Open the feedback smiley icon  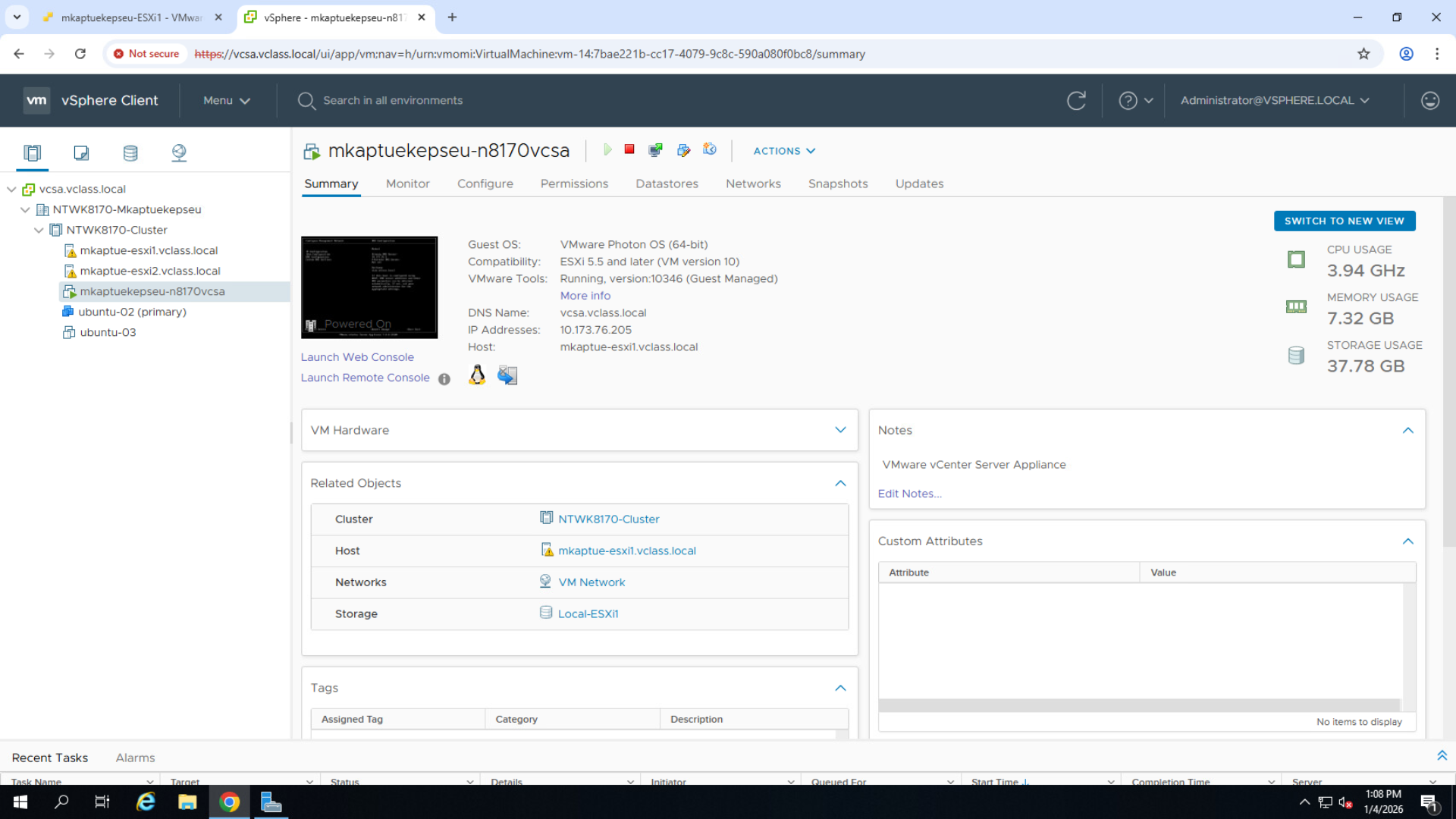click(x=1429, y=100)
